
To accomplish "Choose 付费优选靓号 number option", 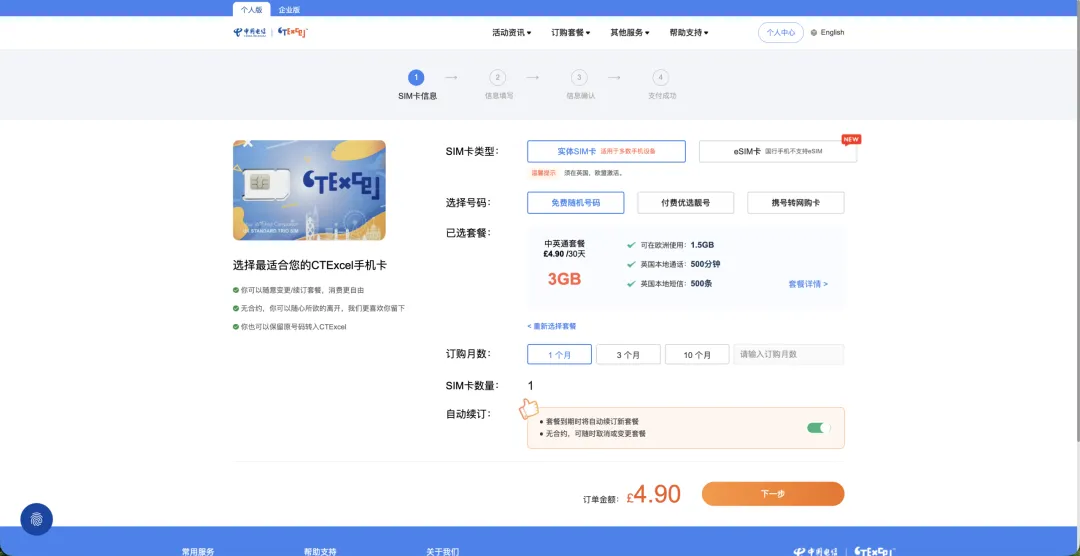I will [685, 203].
